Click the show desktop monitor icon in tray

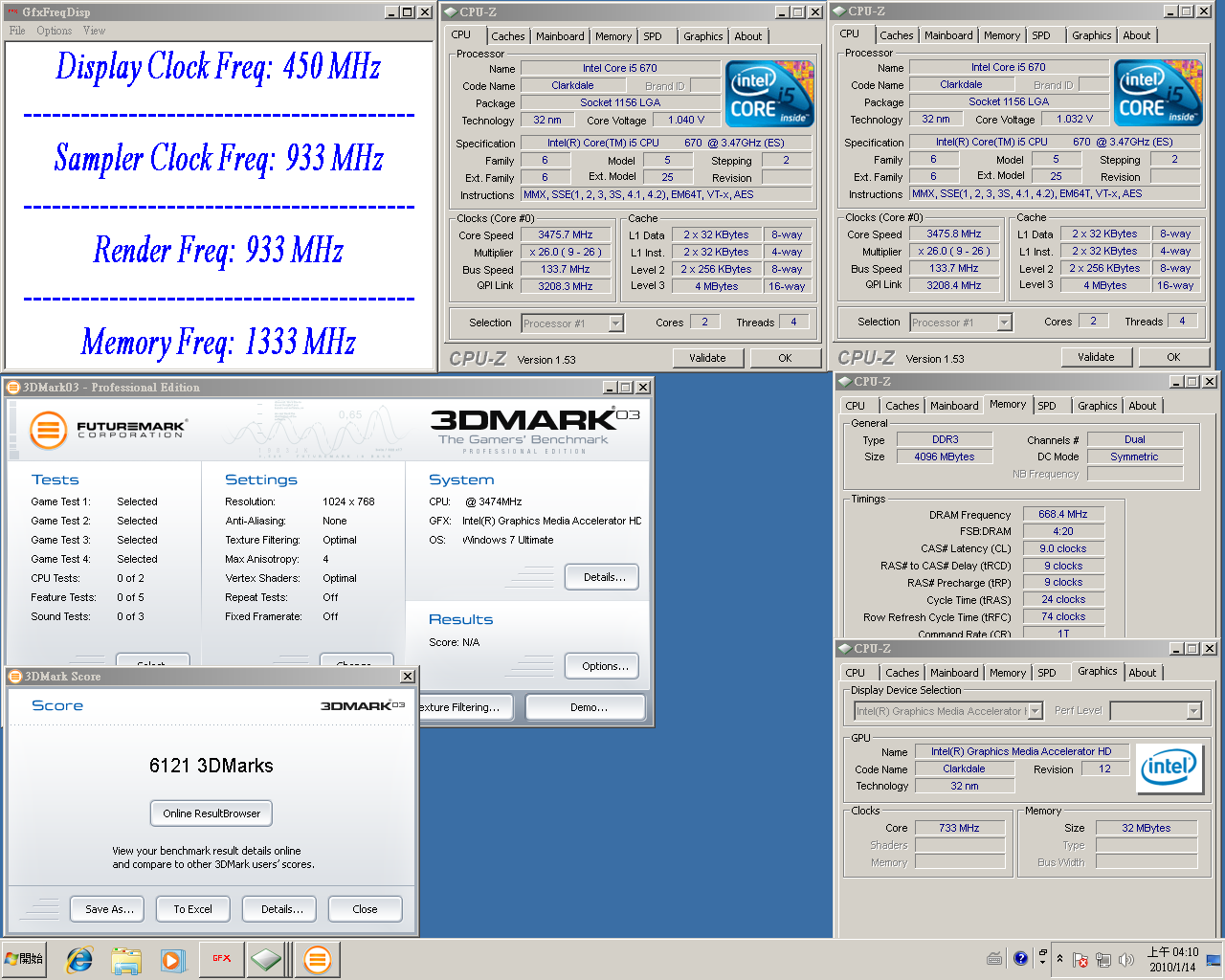tap(1214, 959)
